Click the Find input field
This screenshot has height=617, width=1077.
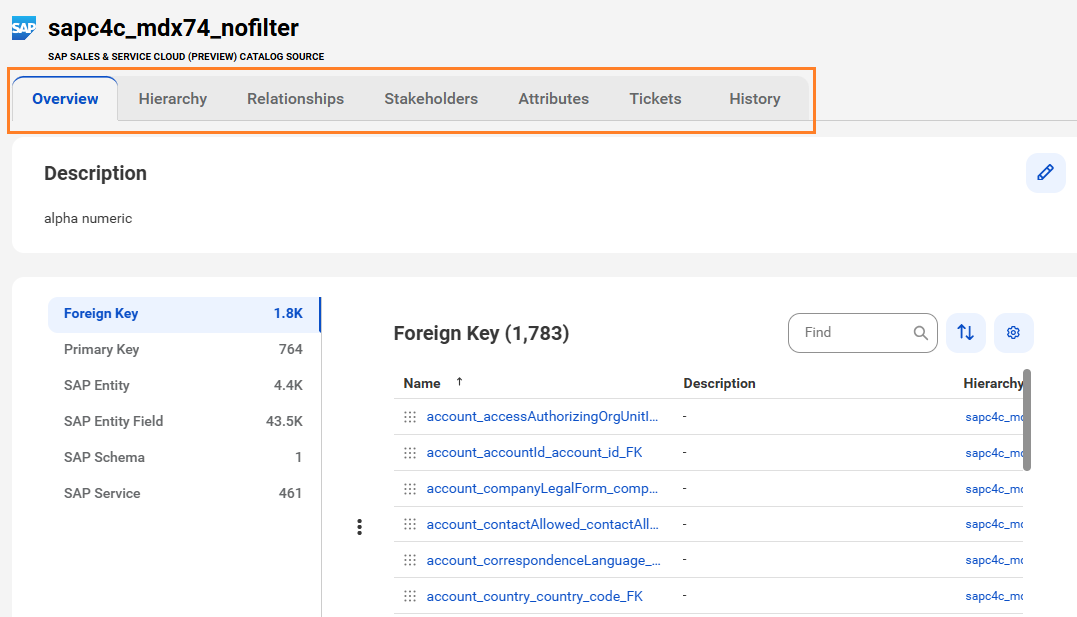[x=863, y=333]
